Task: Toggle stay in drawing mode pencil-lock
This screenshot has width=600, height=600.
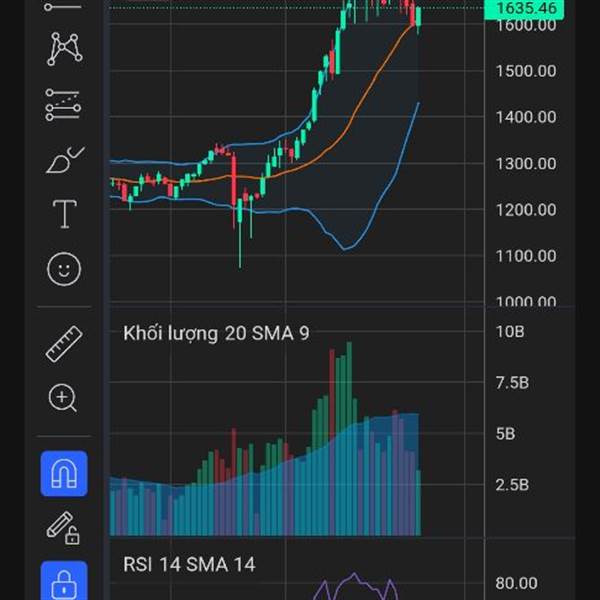Action: tap(63, 528)
